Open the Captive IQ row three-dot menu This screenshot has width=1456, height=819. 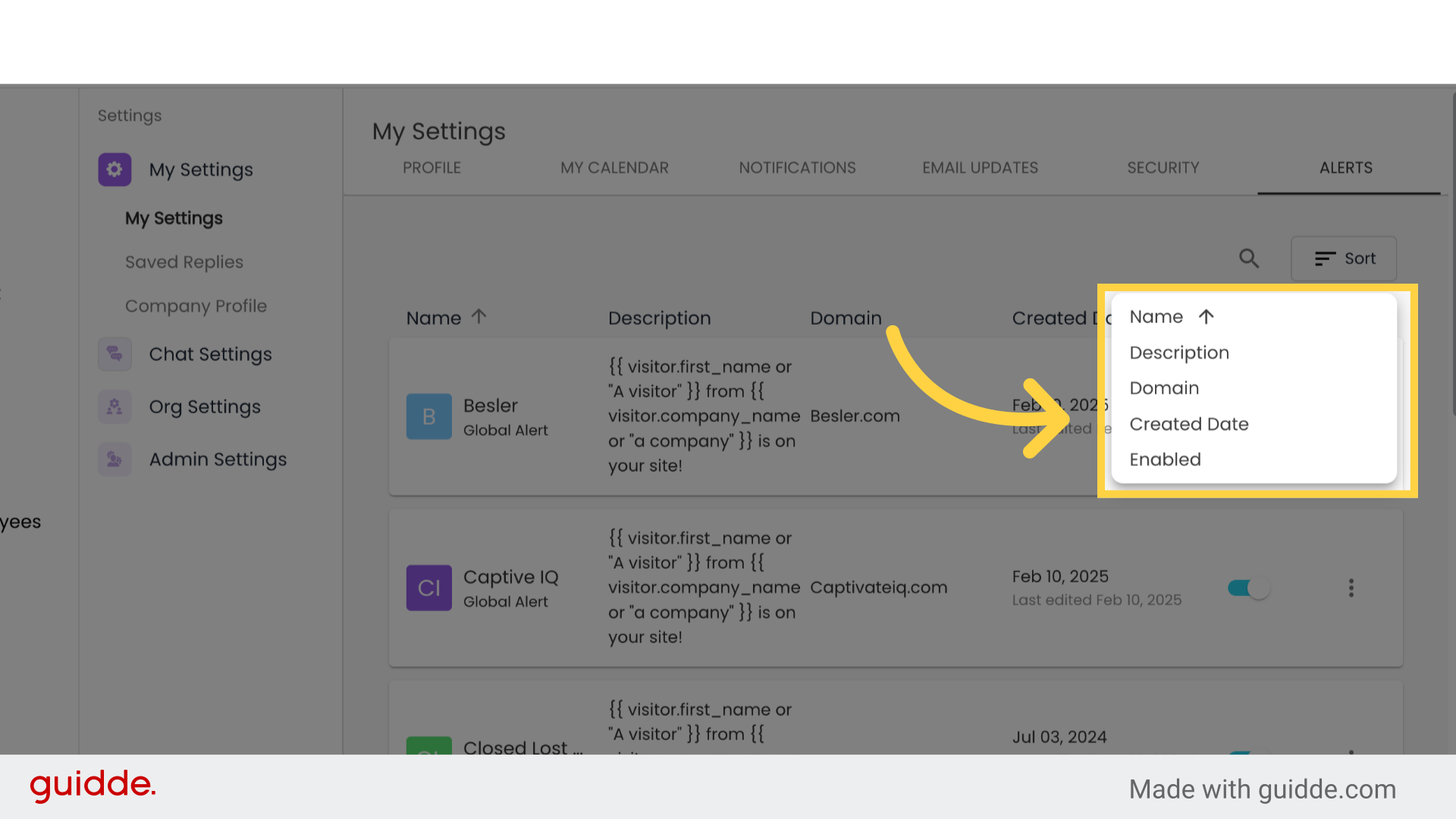click(1351, 588)
